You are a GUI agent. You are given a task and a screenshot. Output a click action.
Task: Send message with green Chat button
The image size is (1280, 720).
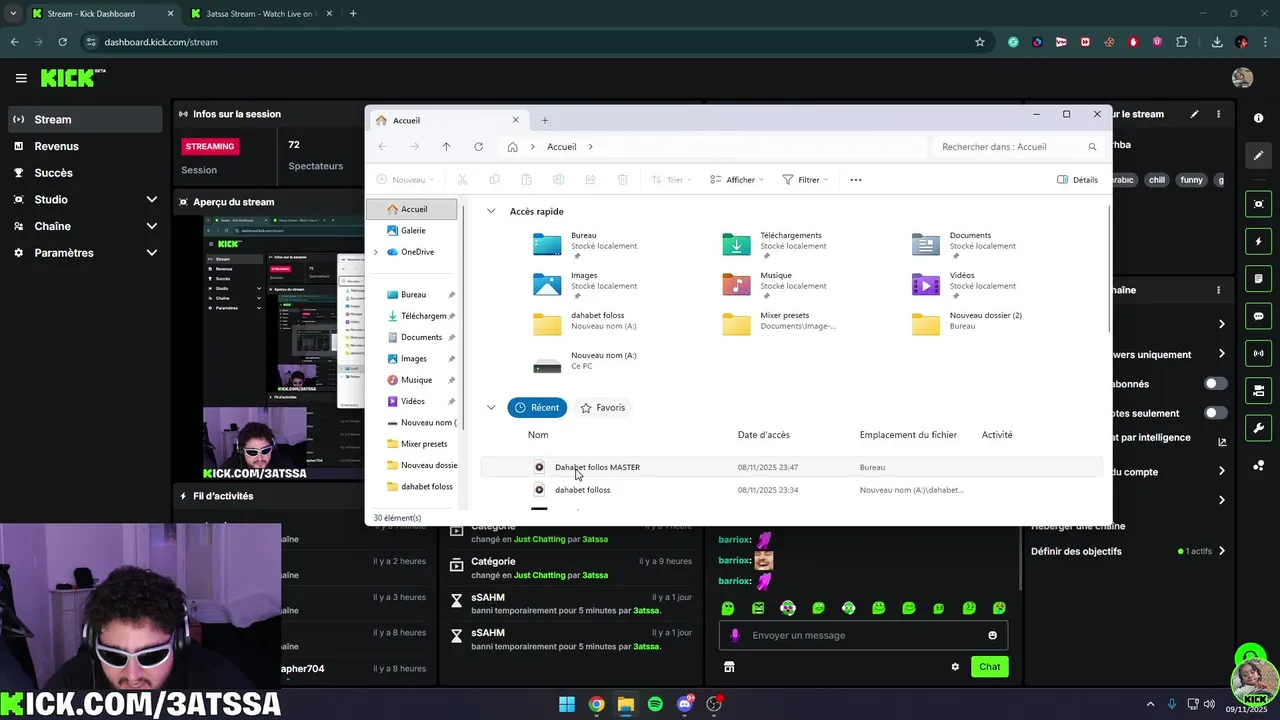click(989, 667)
